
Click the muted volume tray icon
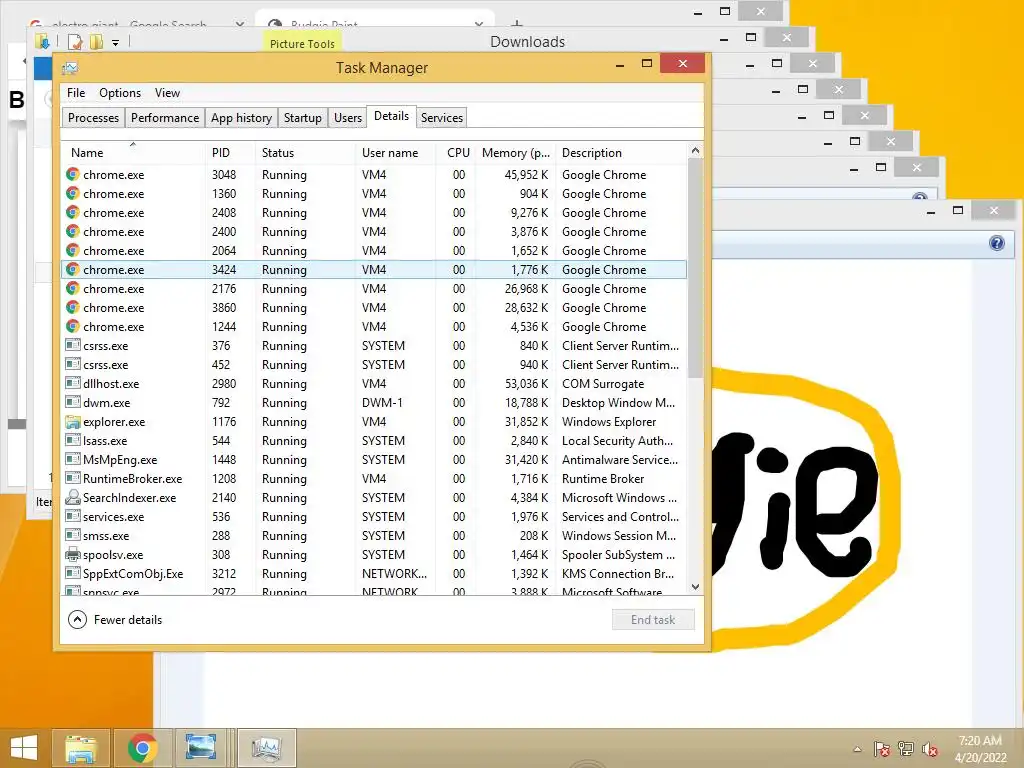[x=930, y=749]
